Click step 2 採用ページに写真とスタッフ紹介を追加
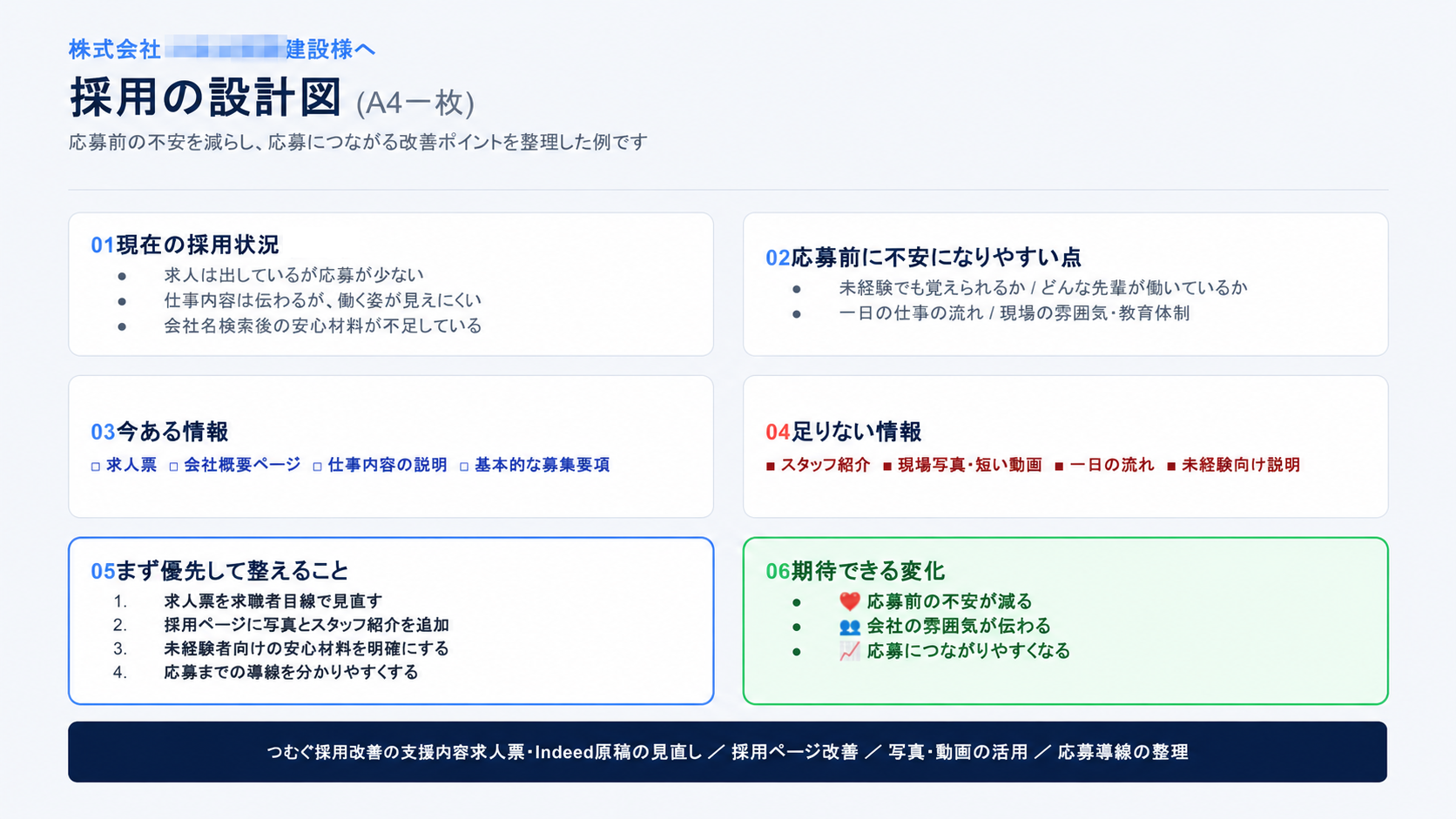The image size is (1456, 819). pos(307,625)
